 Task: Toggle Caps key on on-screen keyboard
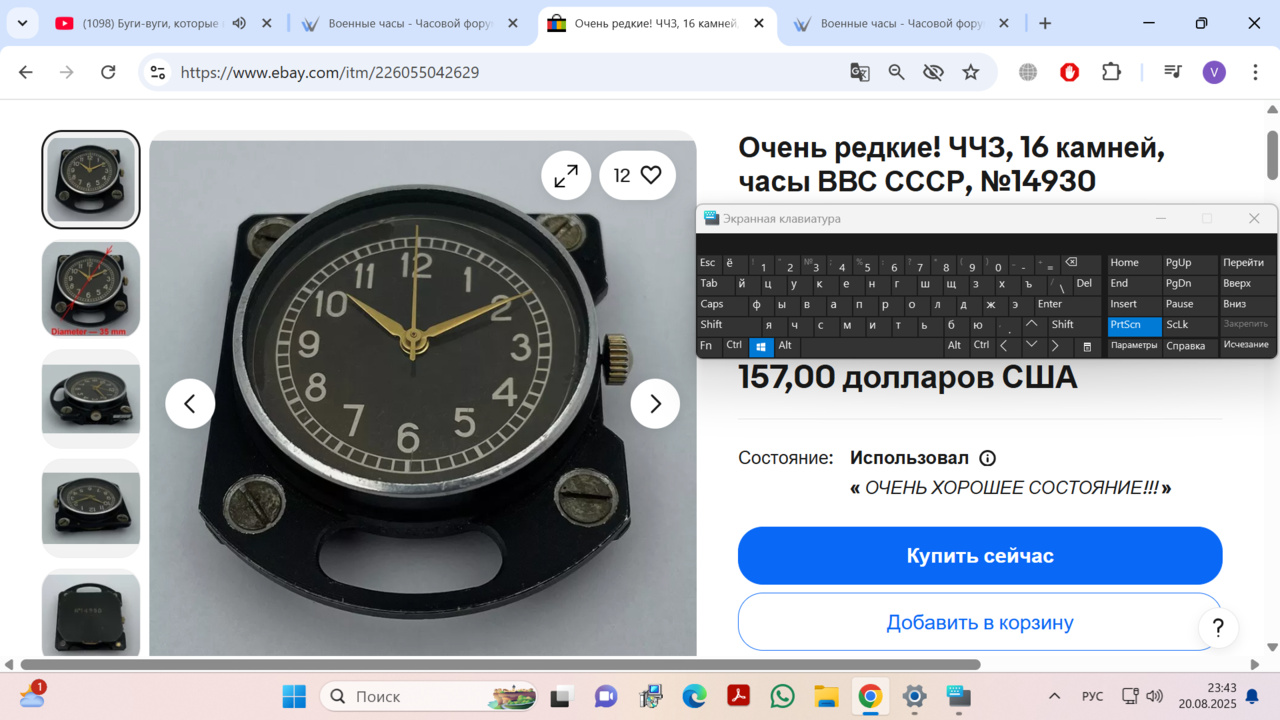point(712,304)
